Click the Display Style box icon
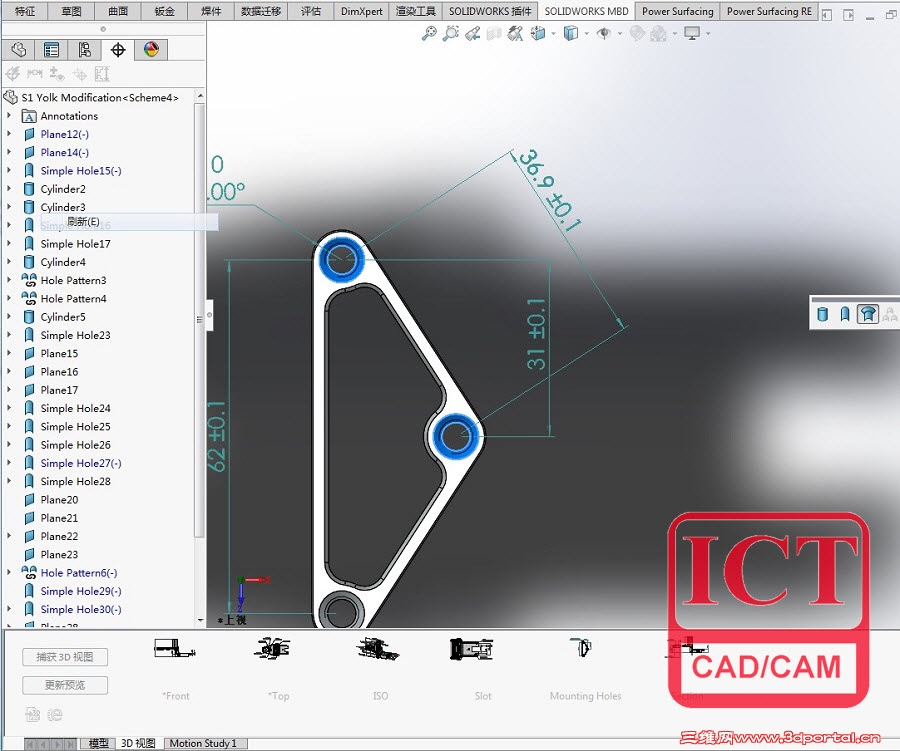Image resolution: width=900 pixels, height=751 pixels. [x=571, y=34]
